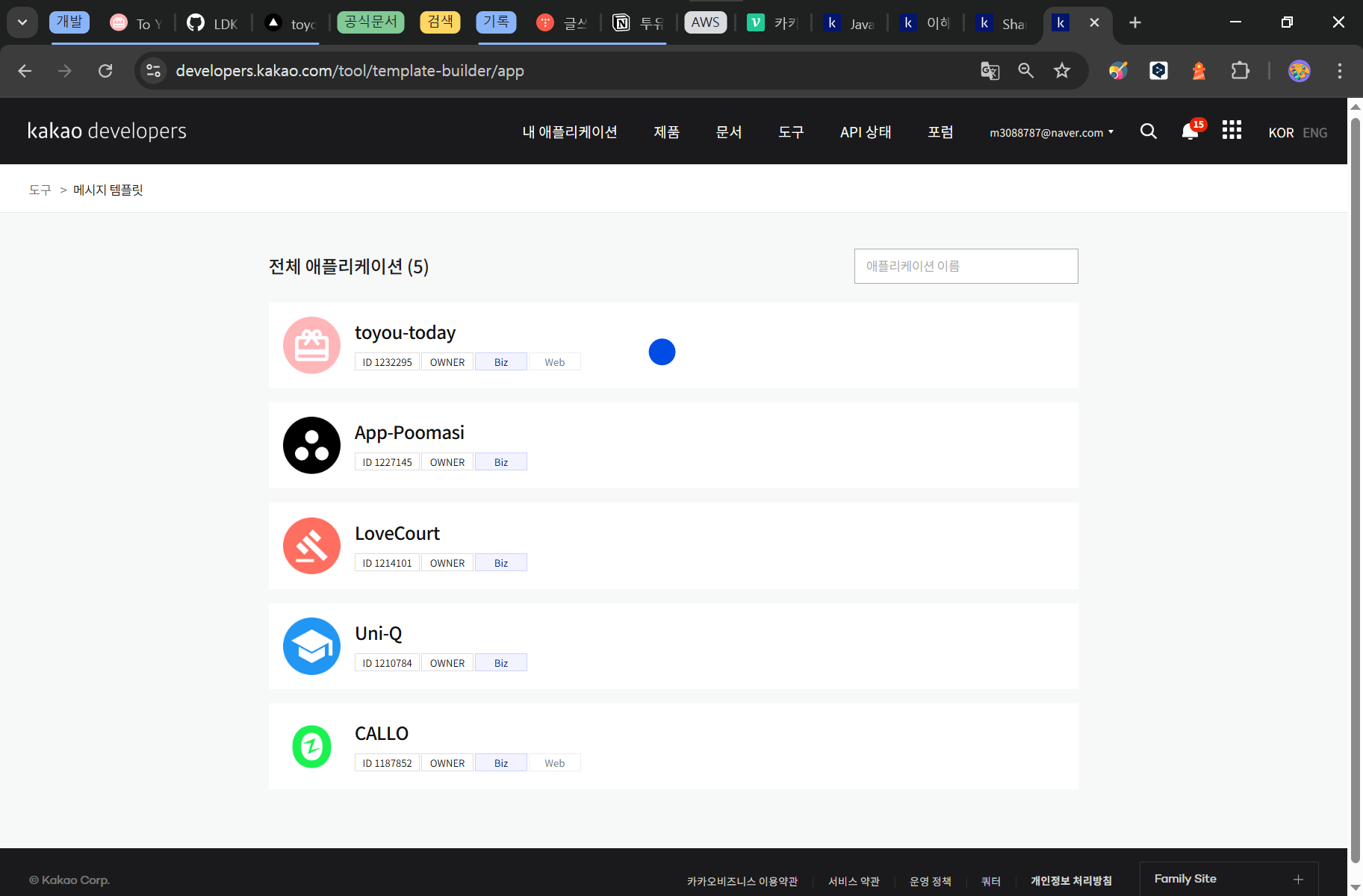Open the 내 애플리케이션 menu
The width and height of the screenshot is (1363, 896).
coord(570,132)
